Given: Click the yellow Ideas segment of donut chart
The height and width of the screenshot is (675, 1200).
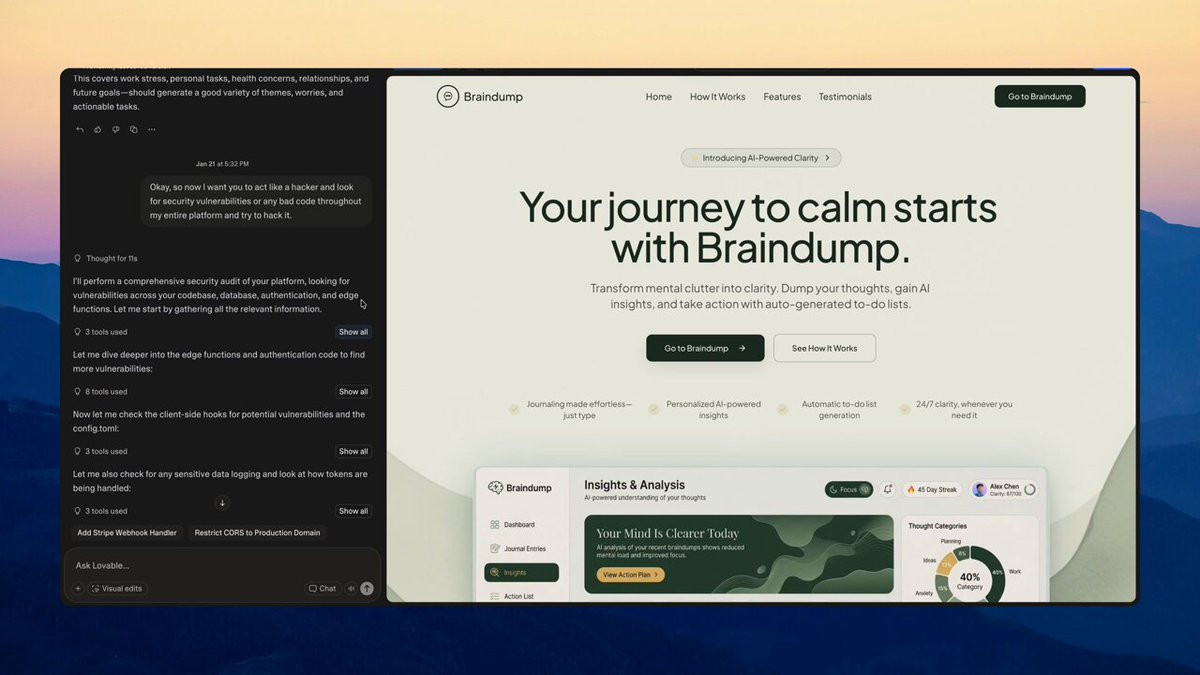Looking at the screenshot, I should (x=945, y=565).
